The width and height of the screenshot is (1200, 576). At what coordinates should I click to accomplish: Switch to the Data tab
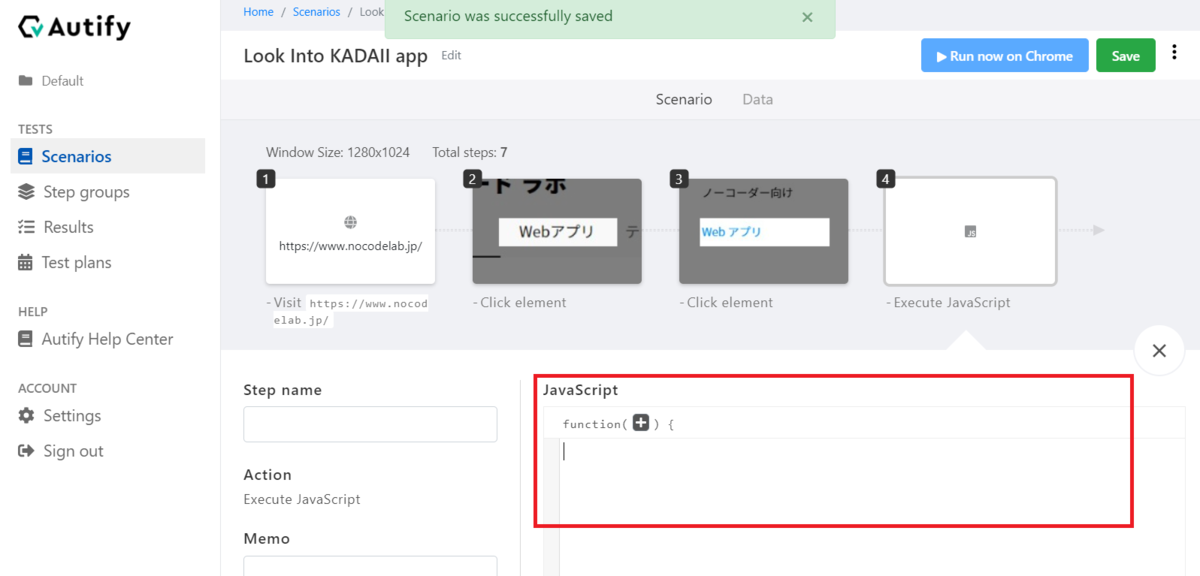pyautogui.click(x=757, y=99)
